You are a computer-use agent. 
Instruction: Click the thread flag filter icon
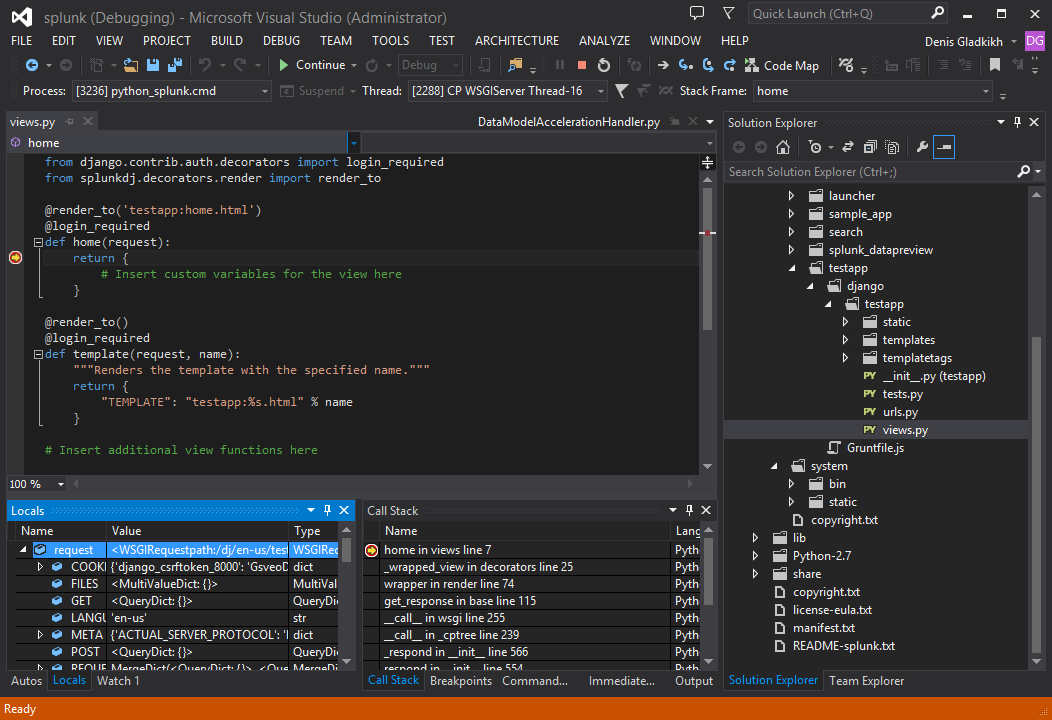(x=622, y=91)
